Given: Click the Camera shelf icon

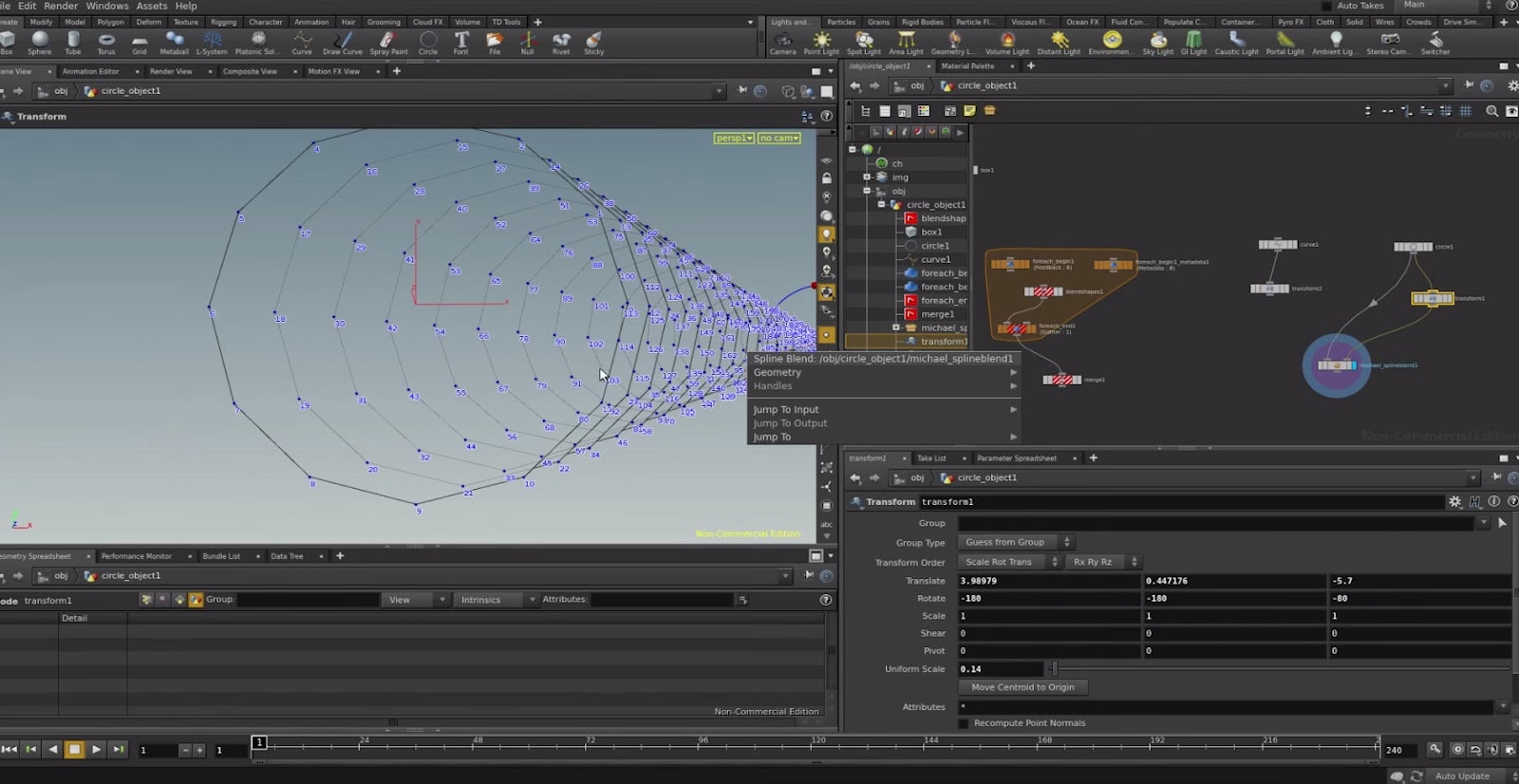Looking at the screenshot, I should tap(782, 42).
